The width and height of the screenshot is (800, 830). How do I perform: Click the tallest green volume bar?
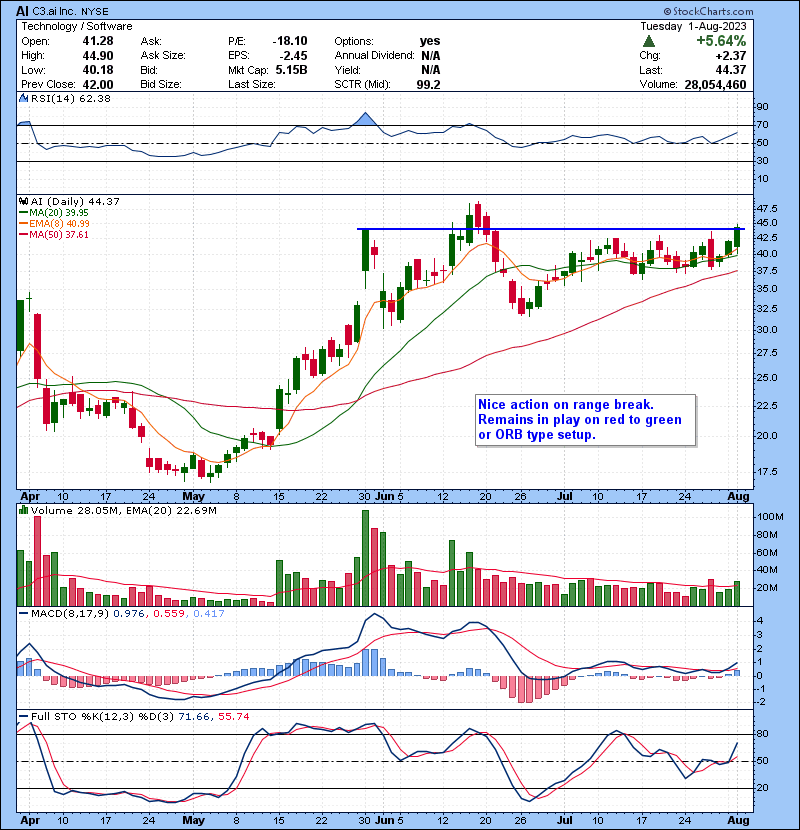tap(365, 558)
